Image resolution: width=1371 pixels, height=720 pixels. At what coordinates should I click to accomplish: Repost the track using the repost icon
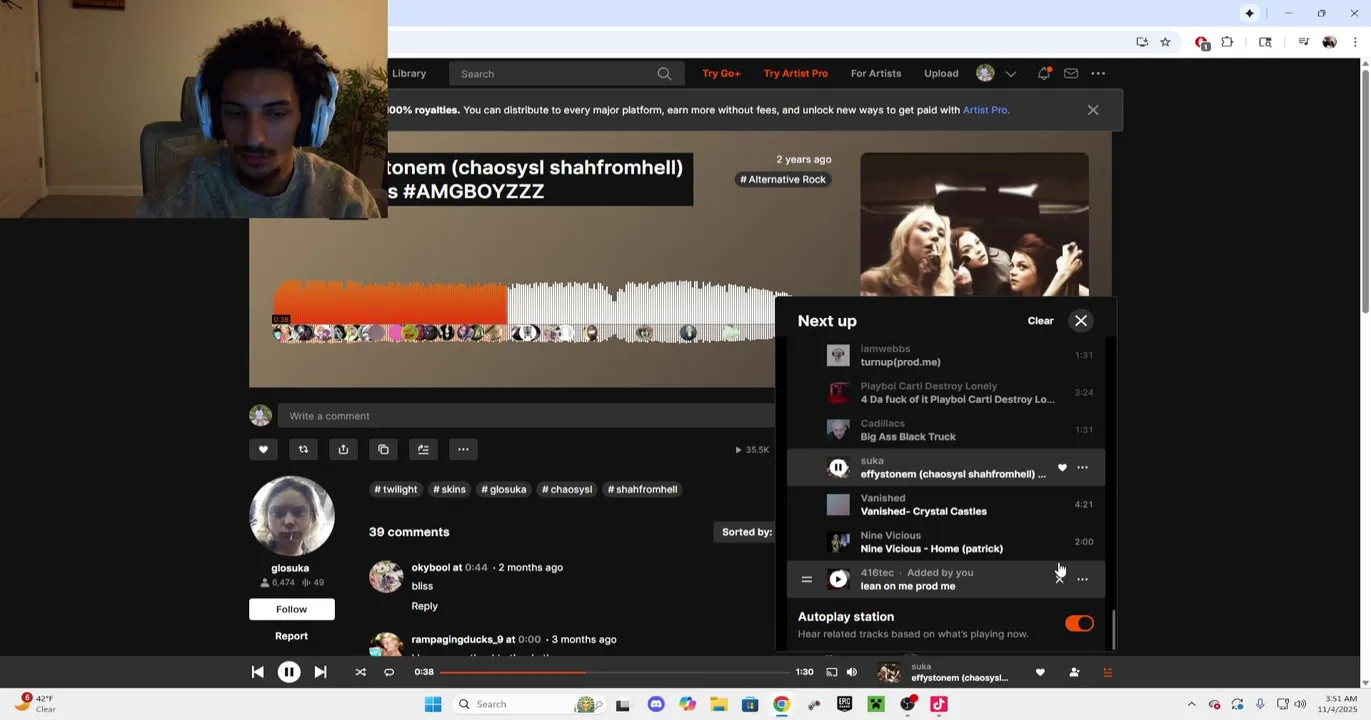pos(303,450)
